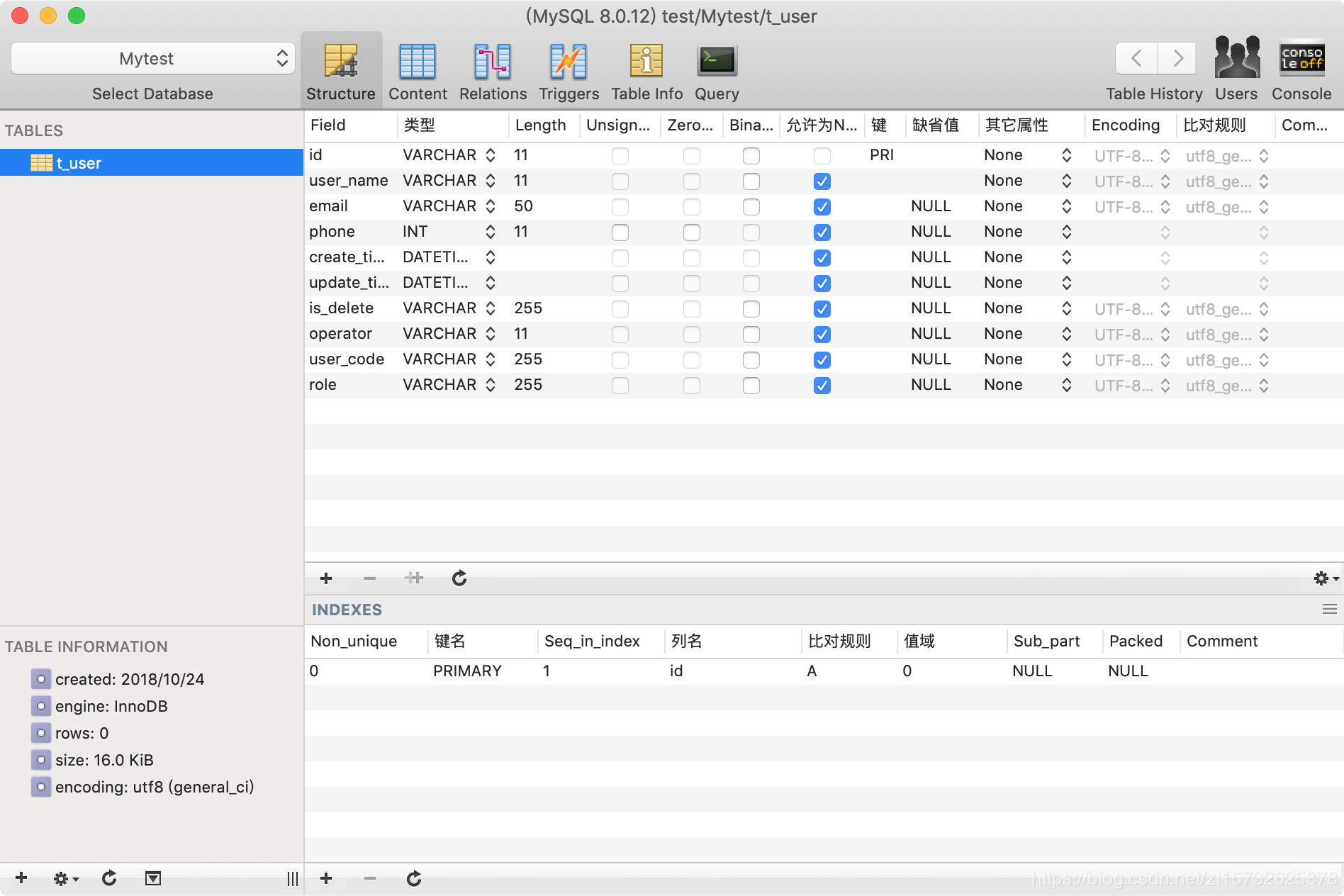Change encoding of user_name field

coord(1131,181)
